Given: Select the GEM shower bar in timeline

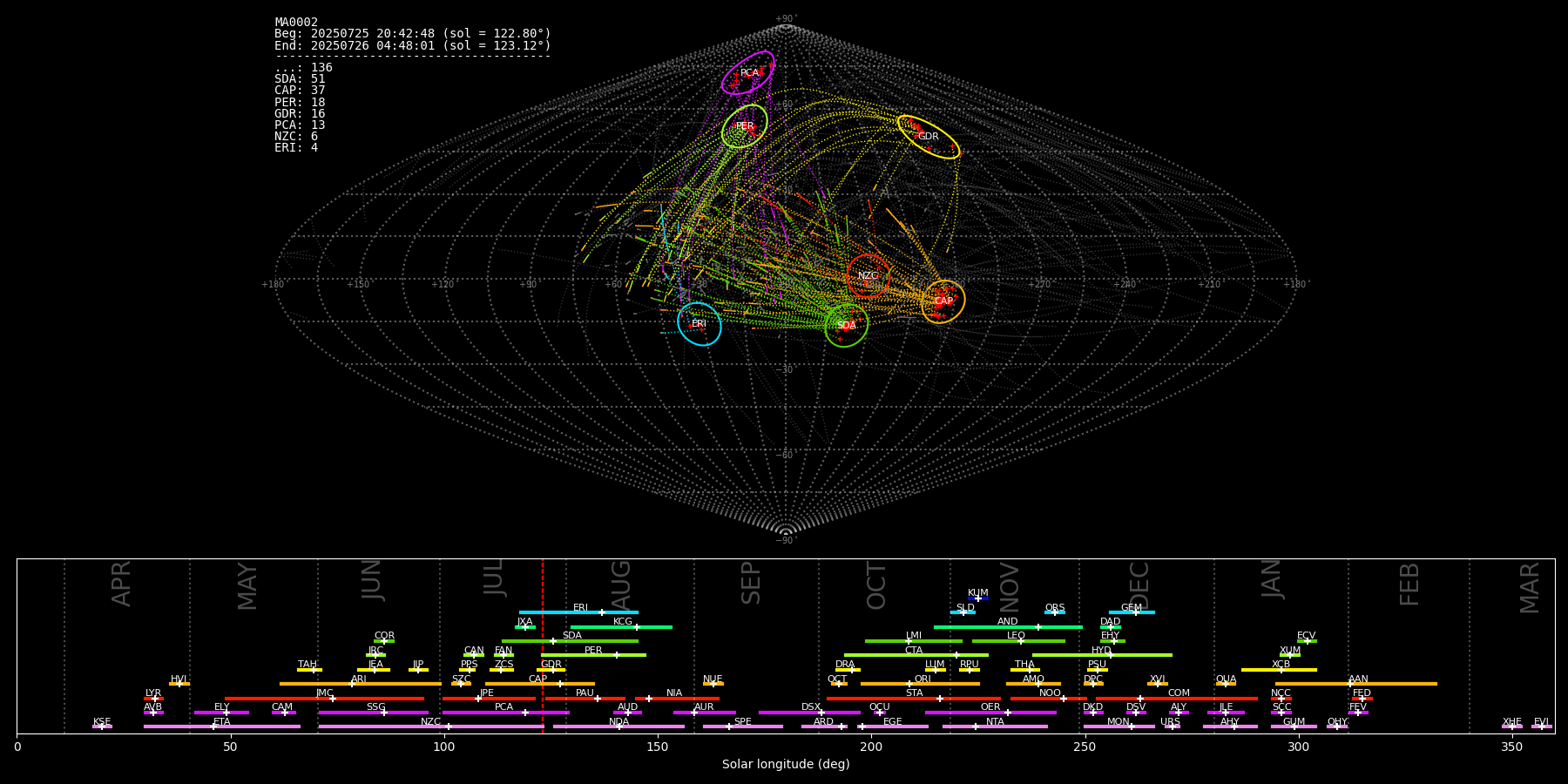Looking at the screenshot, I should pos(1132,612).
